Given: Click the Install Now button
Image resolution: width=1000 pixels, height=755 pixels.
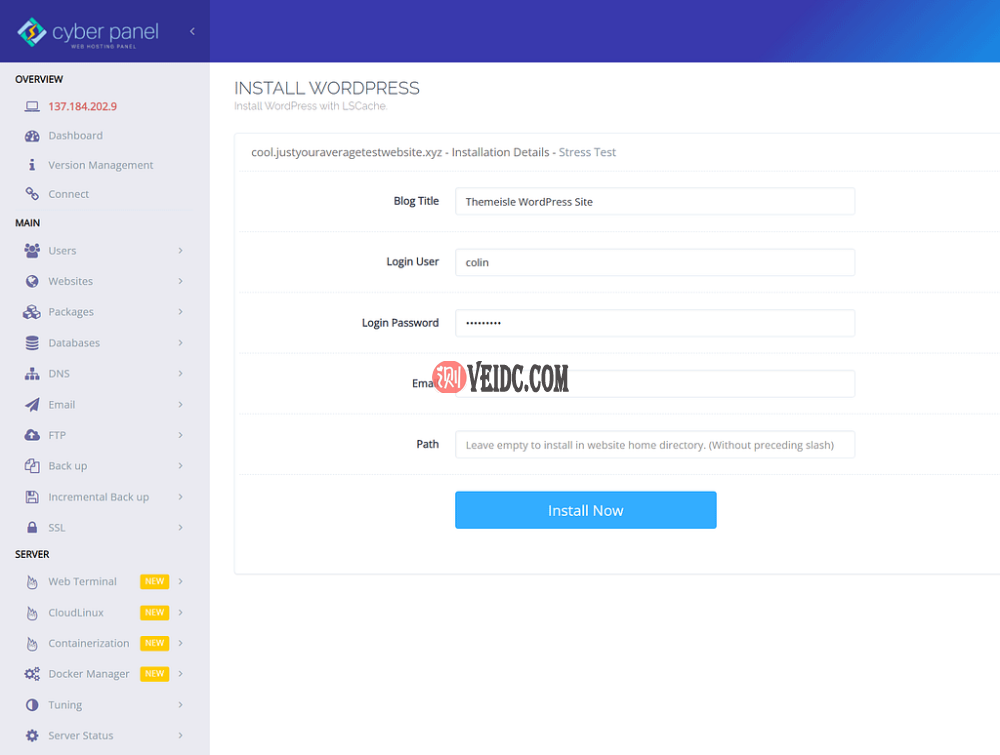Looking at the screenshot, I should [585, 510].
